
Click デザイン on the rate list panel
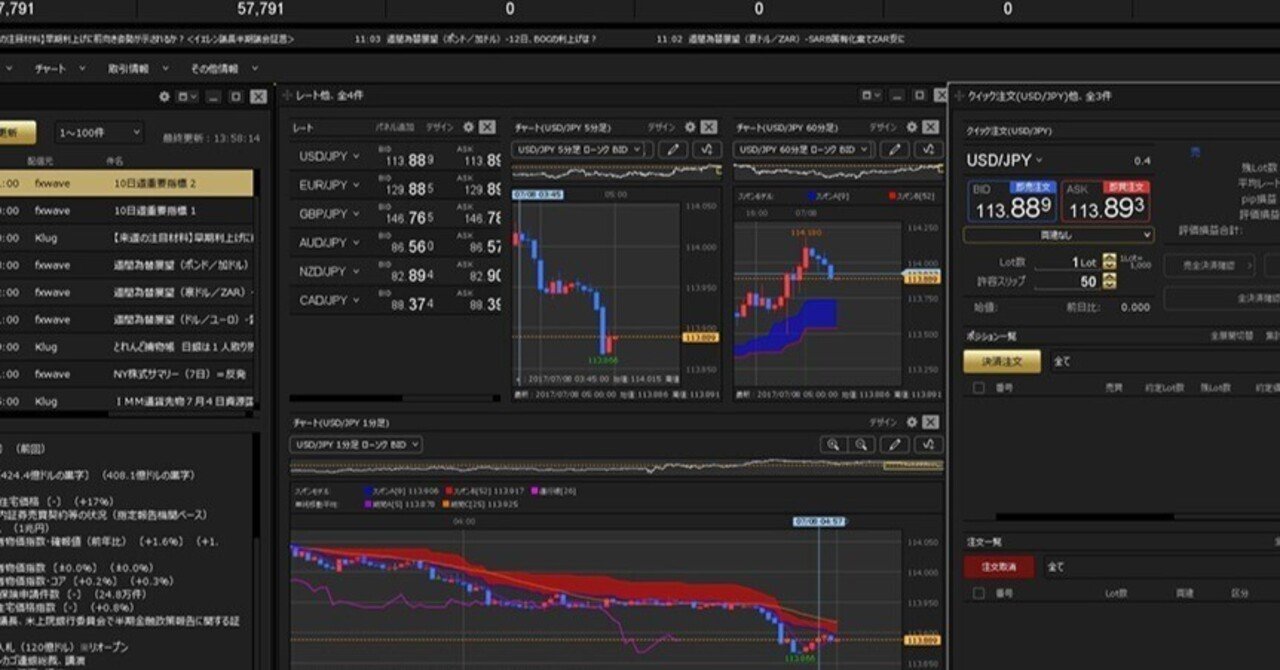click(439, 128)
